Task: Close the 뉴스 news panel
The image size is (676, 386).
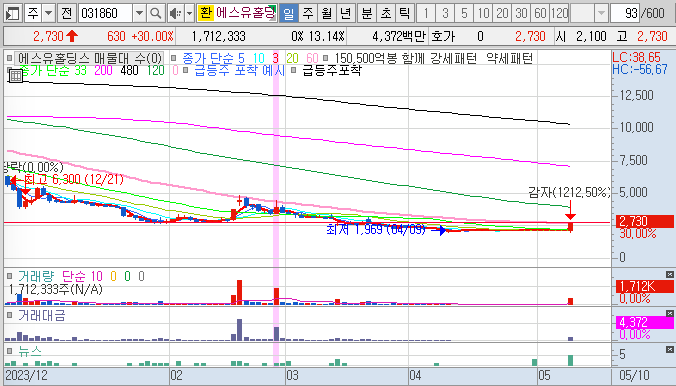Action: coord(670,349)
